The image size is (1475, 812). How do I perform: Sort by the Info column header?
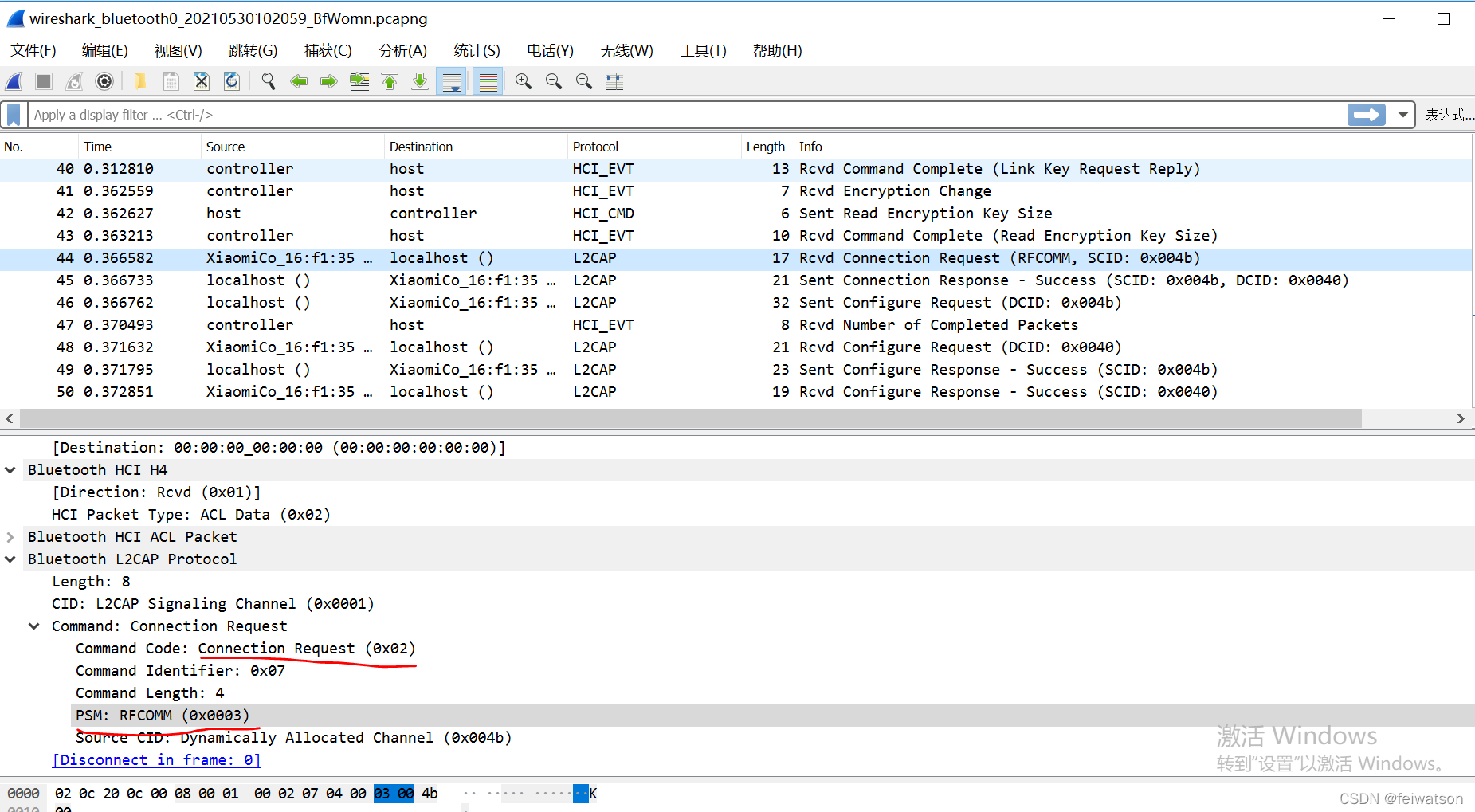pyautogui.click(x=1132, y=147)
